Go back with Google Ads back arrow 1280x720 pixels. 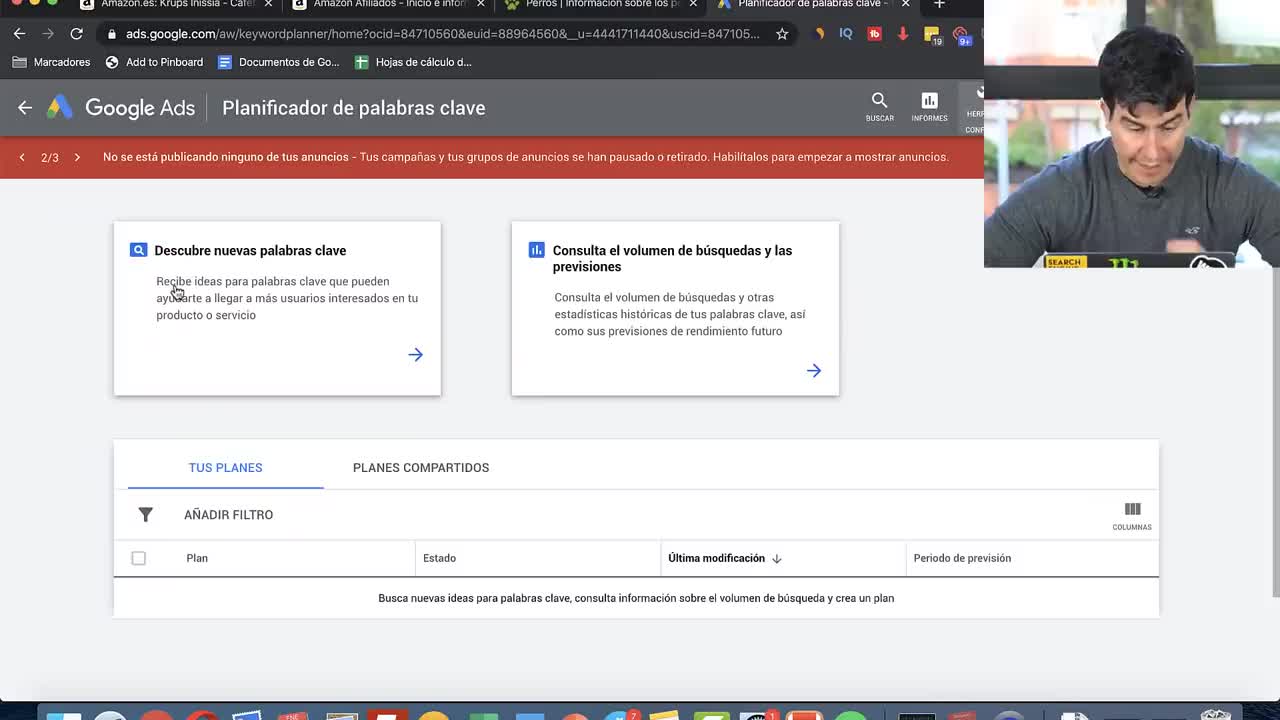[25, 108]
